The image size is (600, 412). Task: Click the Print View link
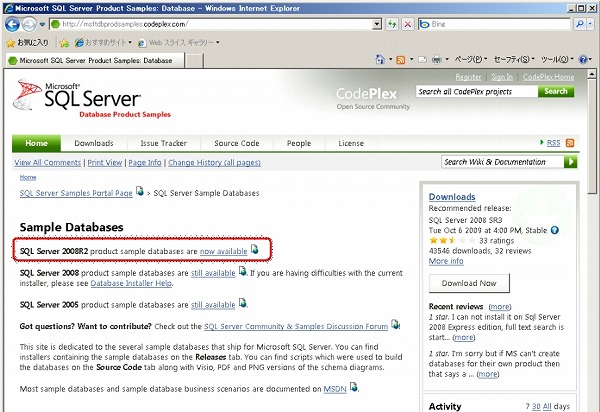[x=105, y=163]
